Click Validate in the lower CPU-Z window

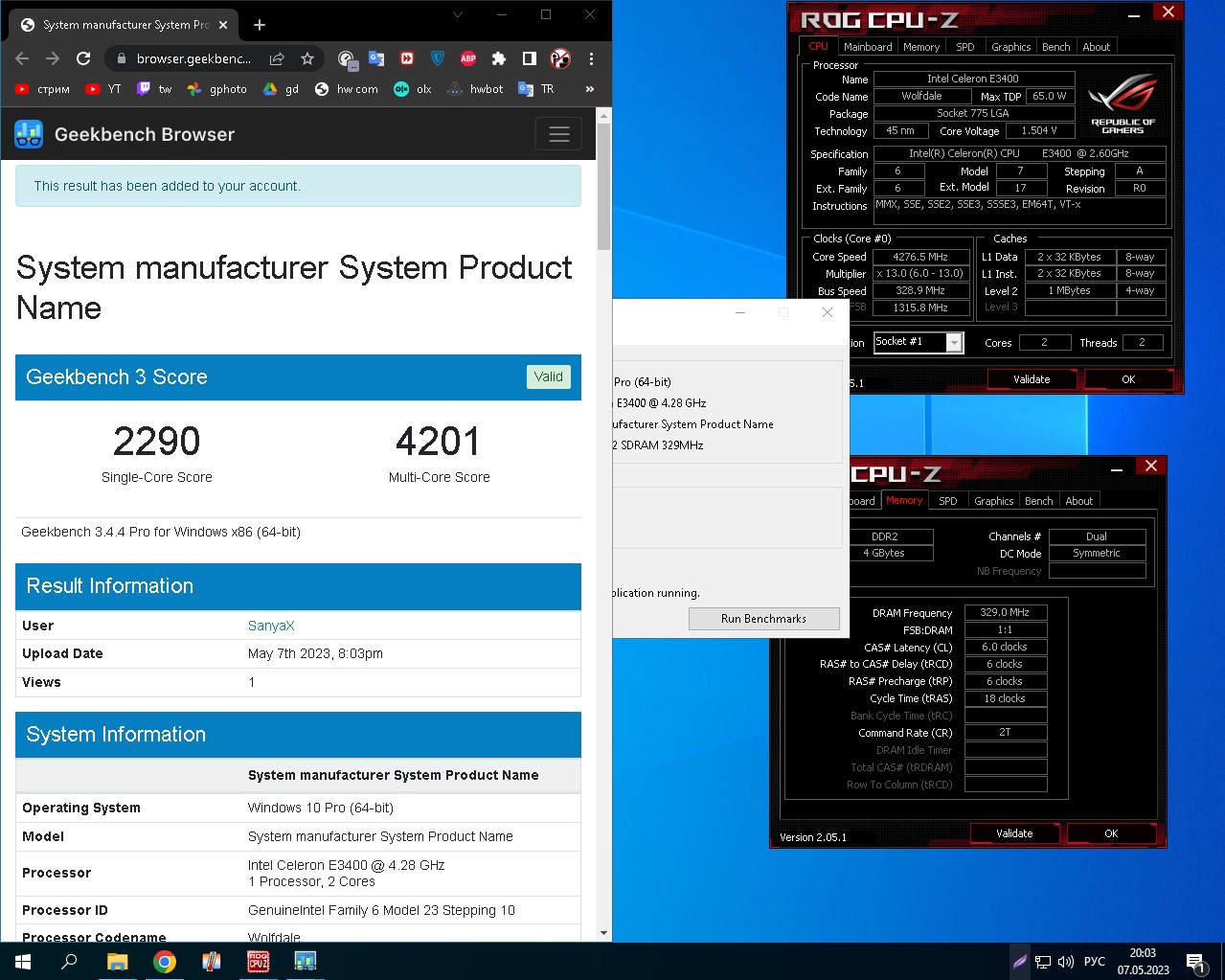click(1014, 833)
